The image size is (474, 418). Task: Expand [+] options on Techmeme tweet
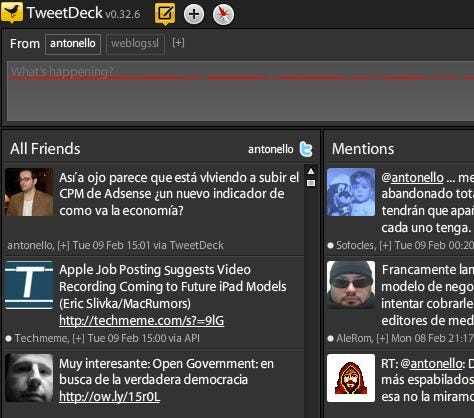[x=78, y=338]
